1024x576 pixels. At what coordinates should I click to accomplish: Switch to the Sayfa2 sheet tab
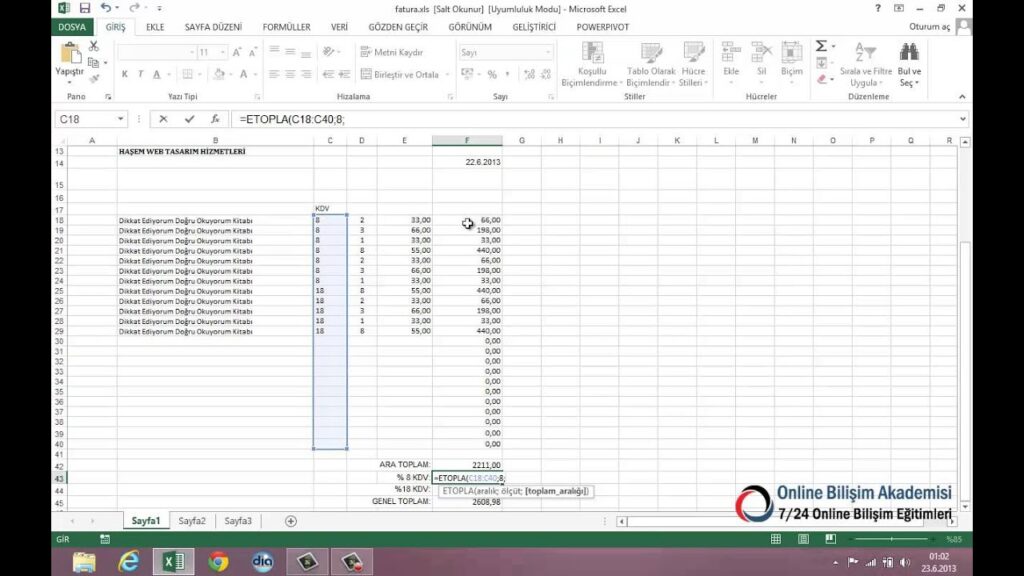[192, 521]
